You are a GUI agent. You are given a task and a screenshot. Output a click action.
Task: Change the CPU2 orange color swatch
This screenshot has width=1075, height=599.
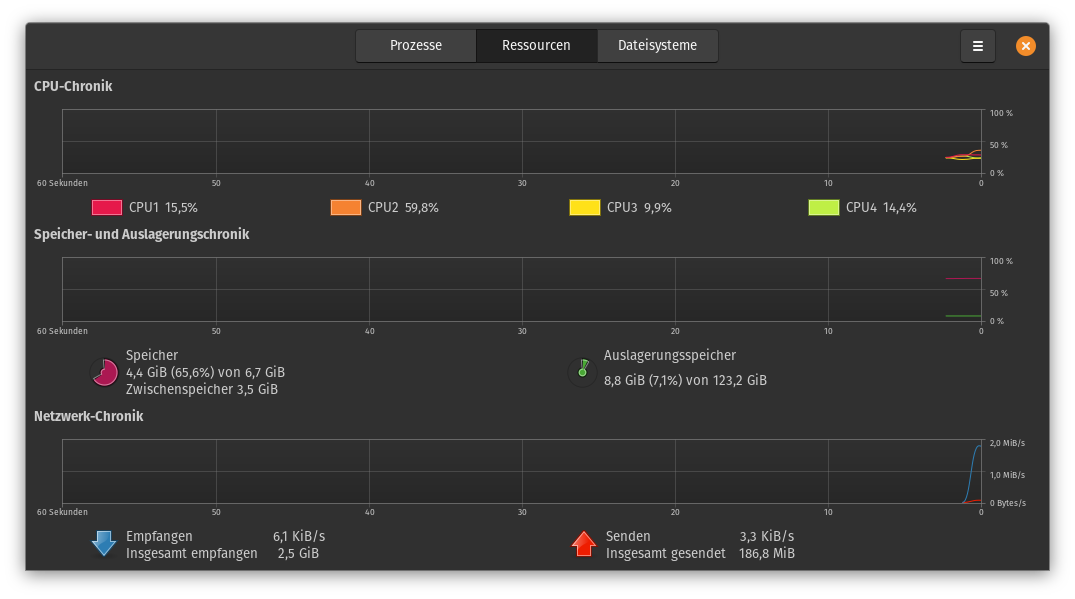tap(346, 208)
